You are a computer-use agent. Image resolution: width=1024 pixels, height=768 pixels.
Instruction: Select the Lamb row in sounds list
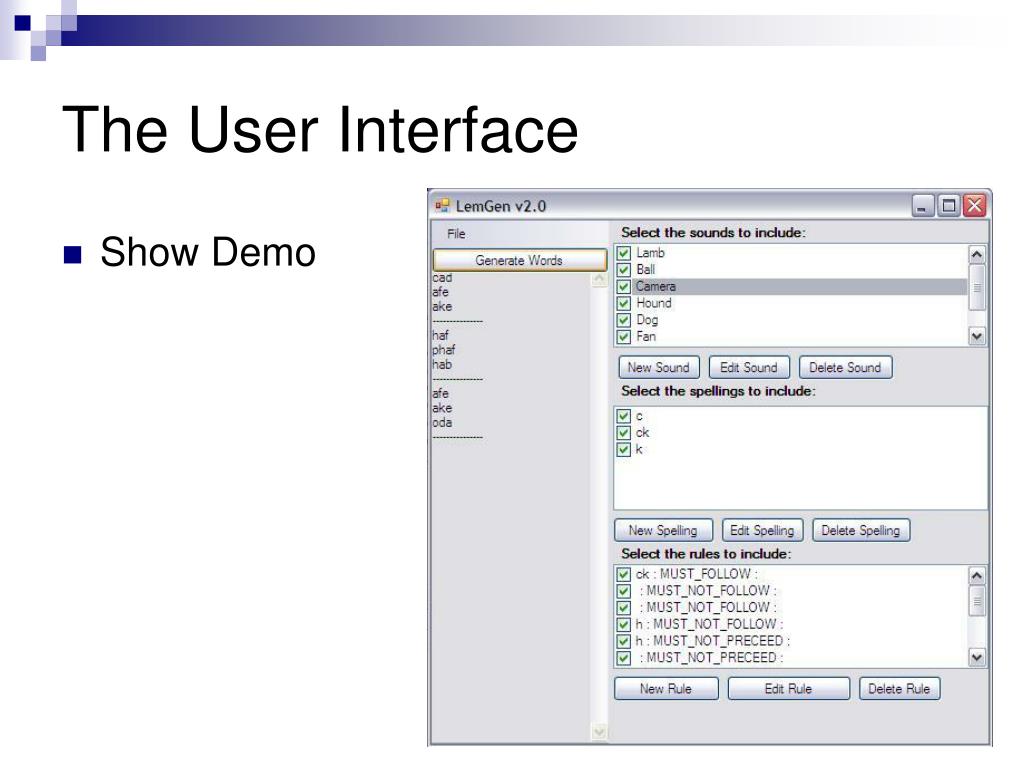tap(792, 253)
